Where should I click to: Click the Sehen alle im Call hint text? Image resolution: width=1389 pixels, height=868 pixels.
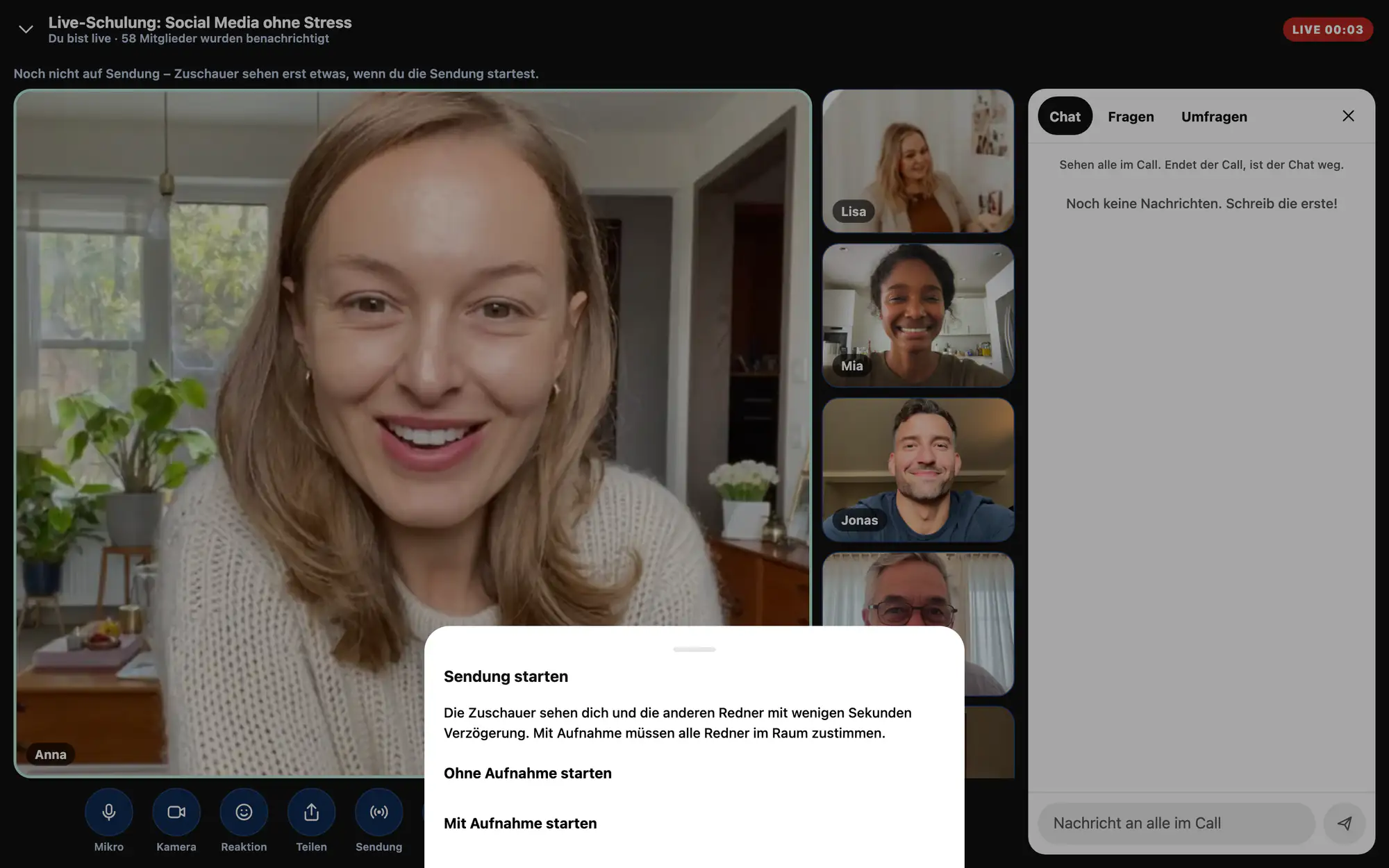(1201, 165)
